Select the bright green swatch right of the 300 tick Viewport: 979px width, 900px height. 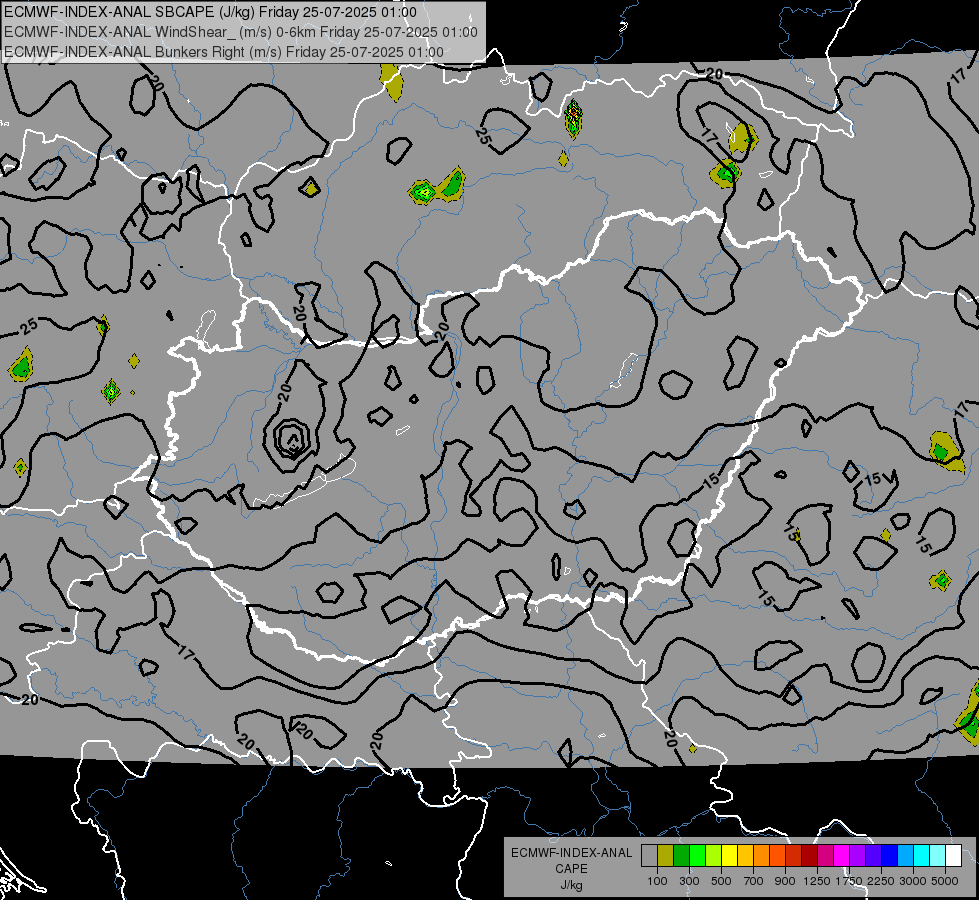(697, 856)
